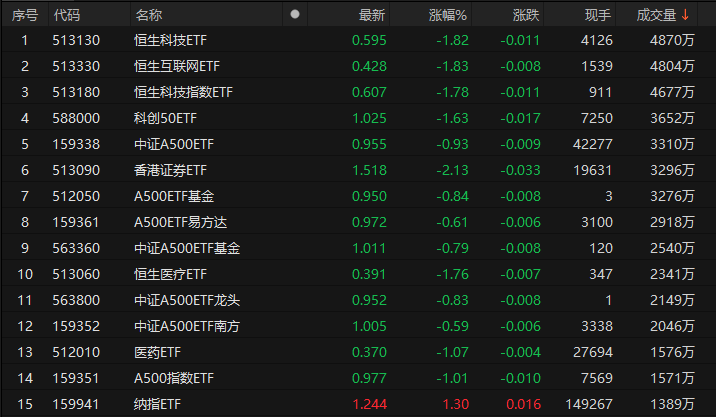
Task: Click the 代码 column header
Action: pyautogui.click(x=67, y=15)
